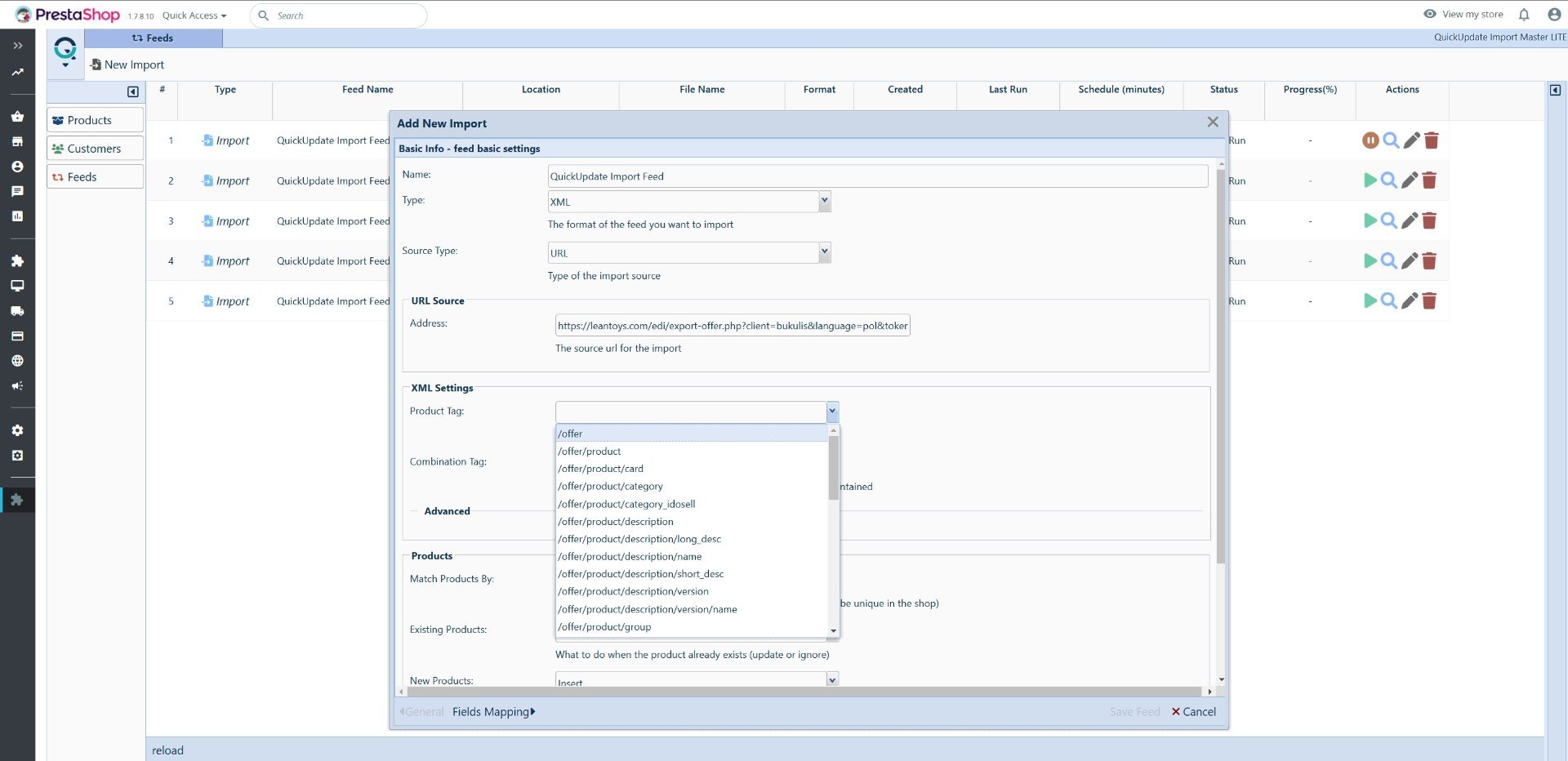Collapse the left panel with arrow icon
1568x761 pixels.
(x=133, y=91)
